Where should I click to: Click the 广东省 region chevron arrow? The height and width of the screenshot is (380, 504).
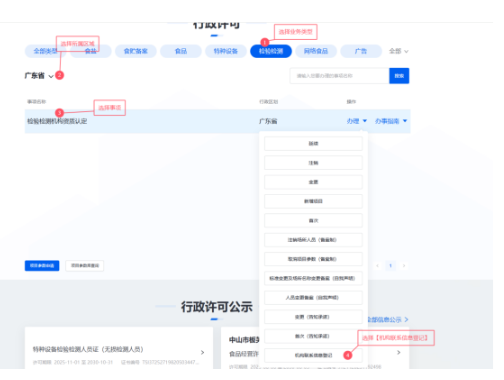(51, 76)
